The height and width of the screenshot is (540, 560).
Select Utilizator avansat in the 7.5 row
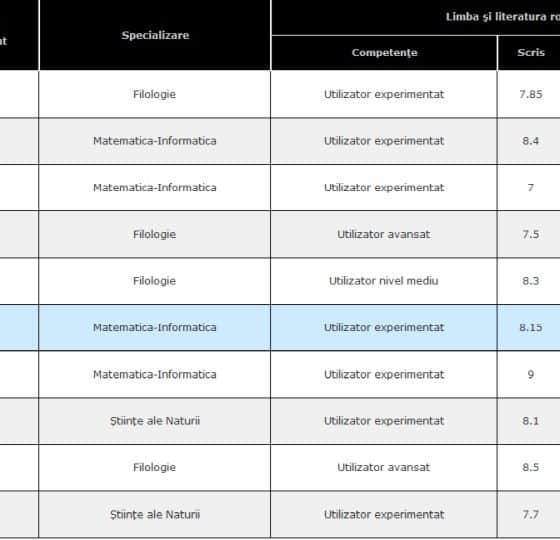point(384,234)
